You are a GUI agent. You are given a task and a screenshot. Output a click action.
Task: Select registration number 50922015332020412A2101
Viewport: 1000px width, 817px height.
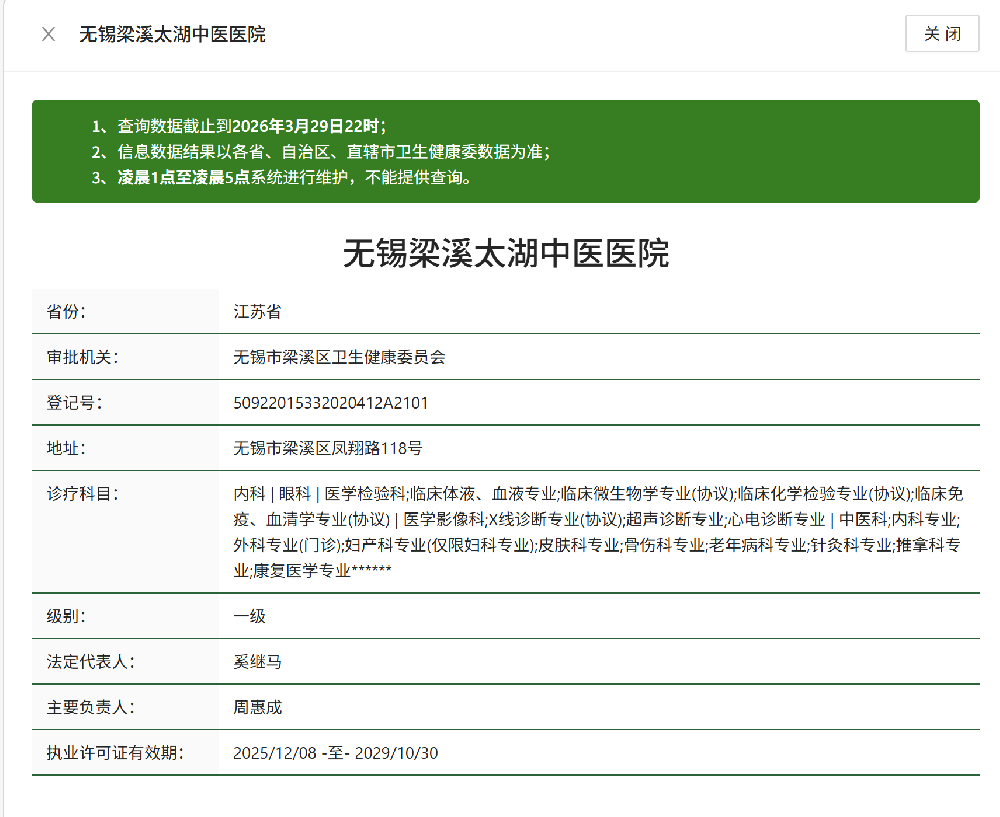tap(330, 403)
